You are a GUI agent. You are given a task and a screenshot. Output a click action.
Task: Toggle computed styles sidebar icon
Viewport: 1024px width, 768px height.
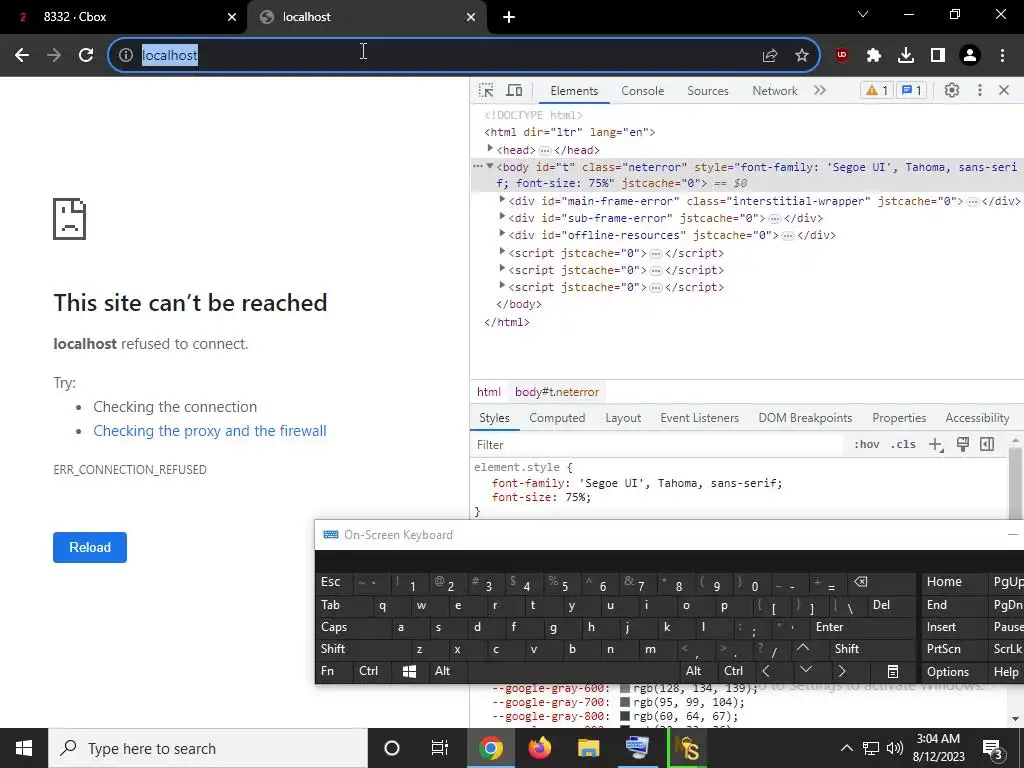(987, 445)
